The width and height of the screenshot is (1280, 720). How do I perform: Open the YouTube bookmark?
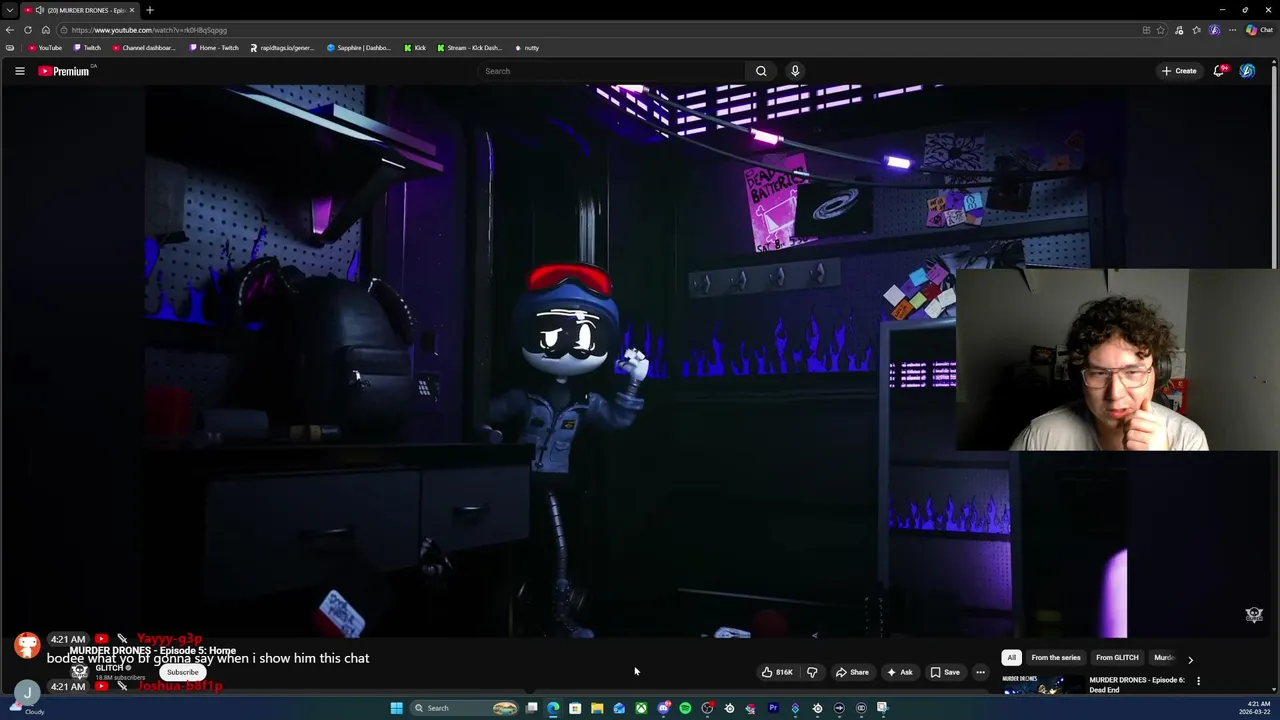pos(45,48)
